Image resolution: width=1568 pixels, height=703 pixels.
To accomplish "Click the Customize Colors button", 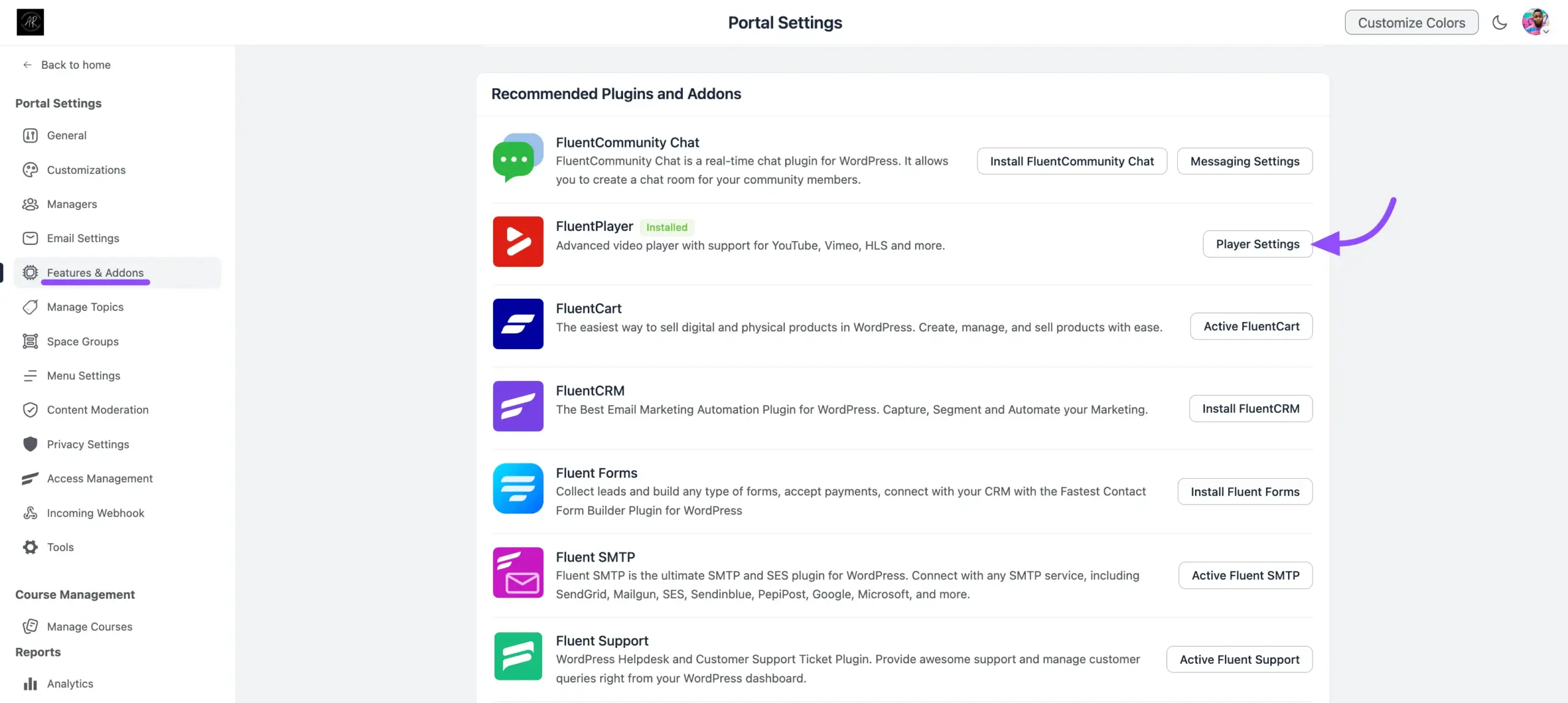I will coord(1411,23).
